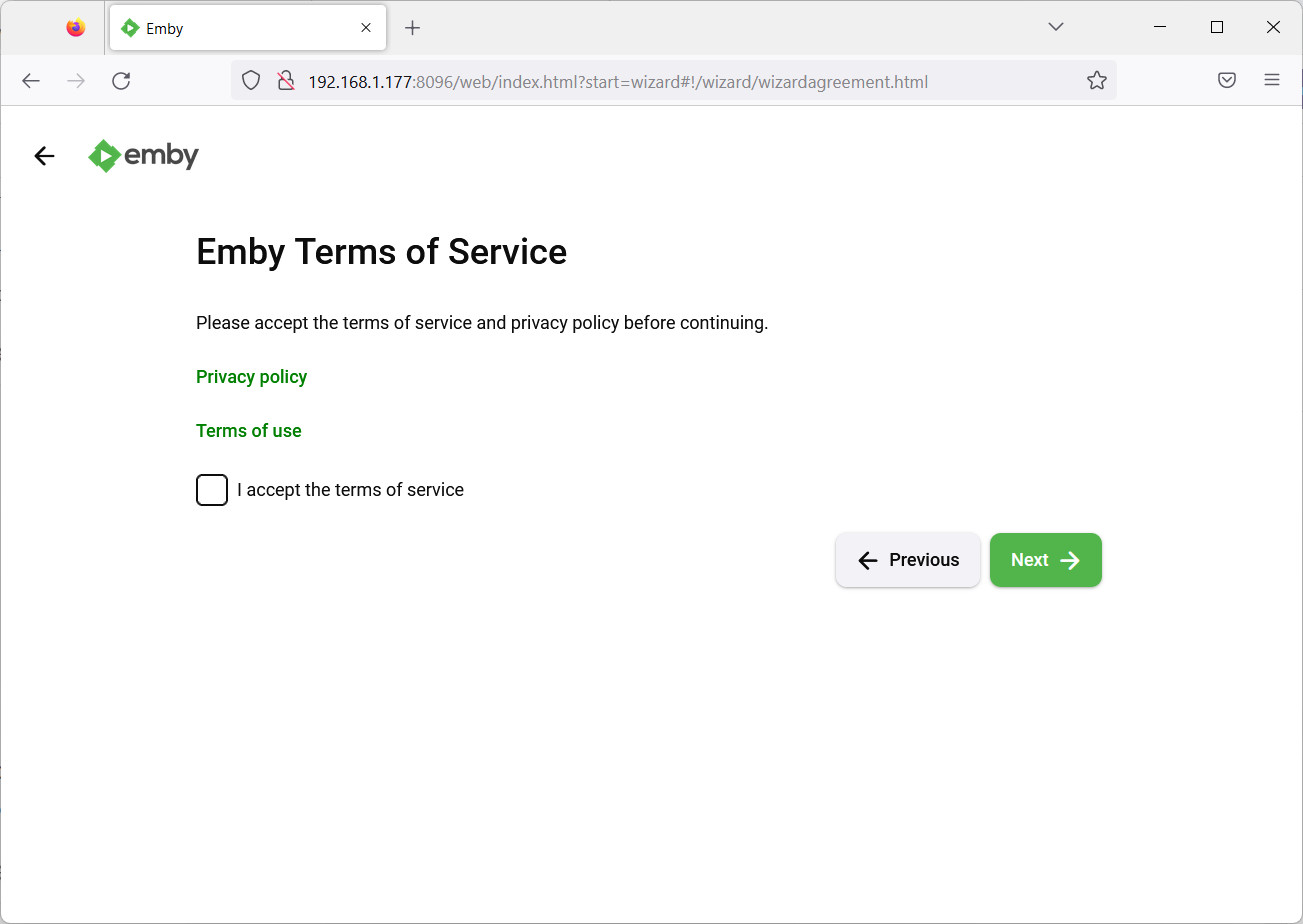This screenshot has width=1303, height=924.
Task: Check the 'I accept the terms of service' box
Action: click(212, 490)
